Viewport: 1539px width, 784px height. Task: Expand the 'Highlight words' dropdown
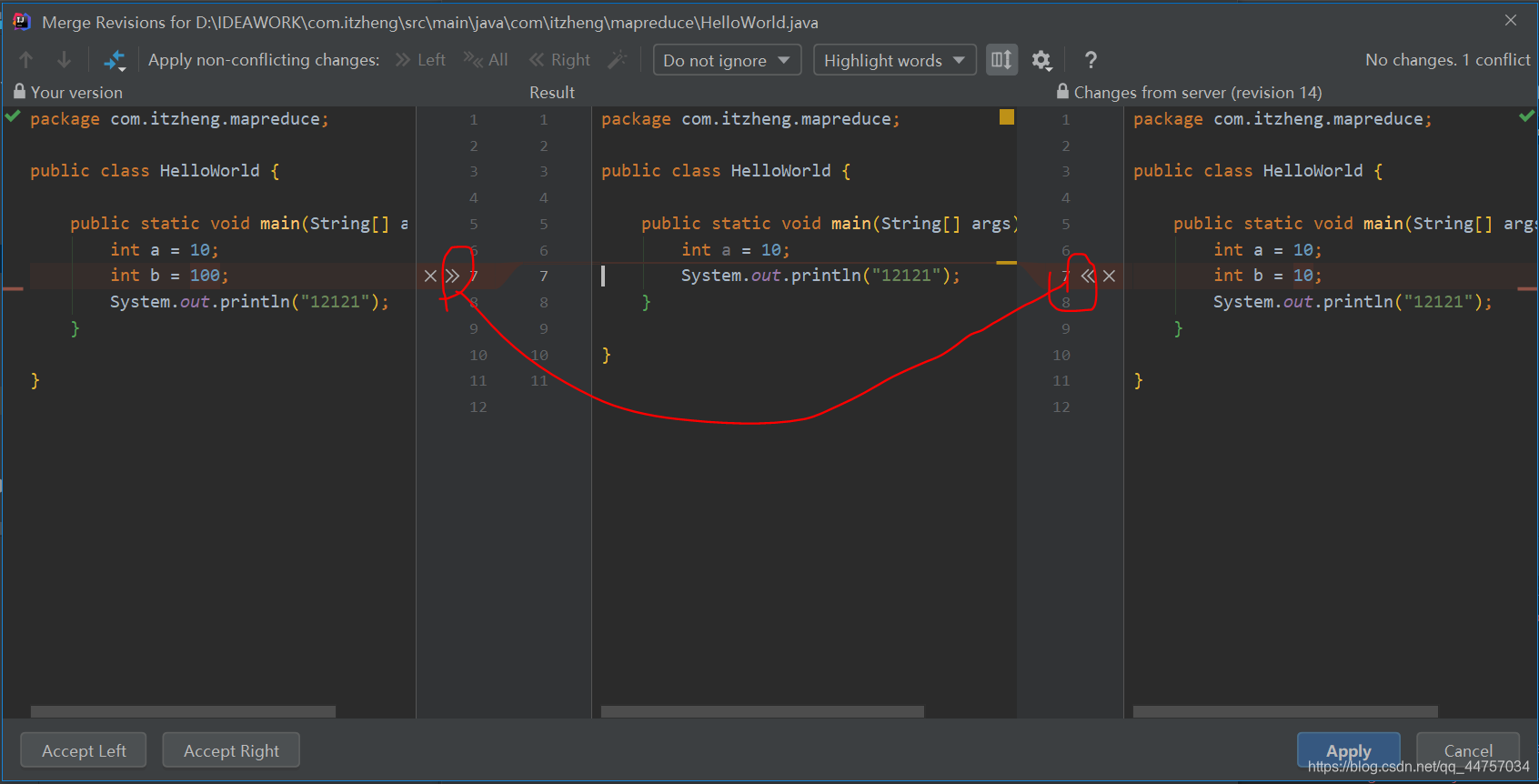[x=894, y=60]
